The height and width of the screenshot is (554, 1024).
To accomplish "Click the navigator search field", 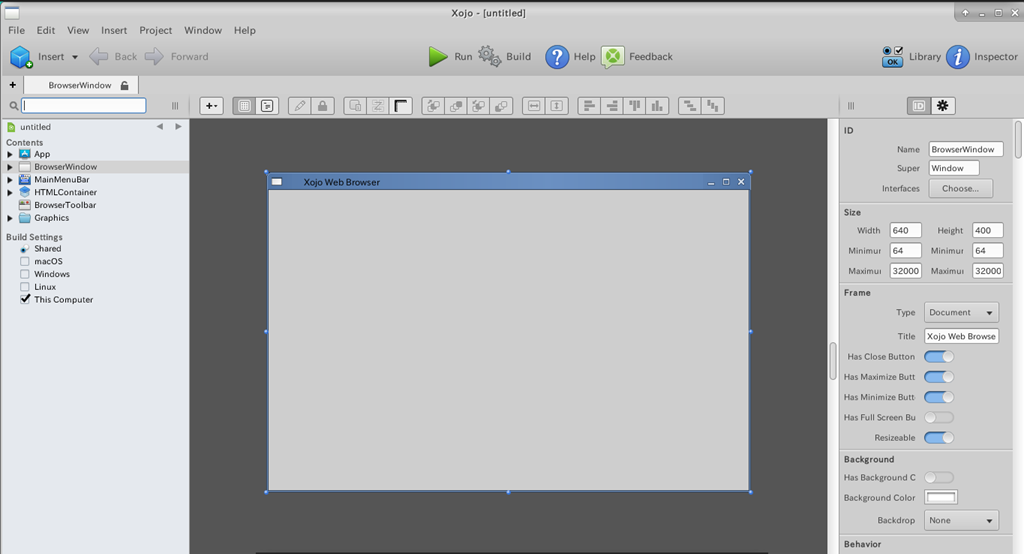I will (84, 105).
